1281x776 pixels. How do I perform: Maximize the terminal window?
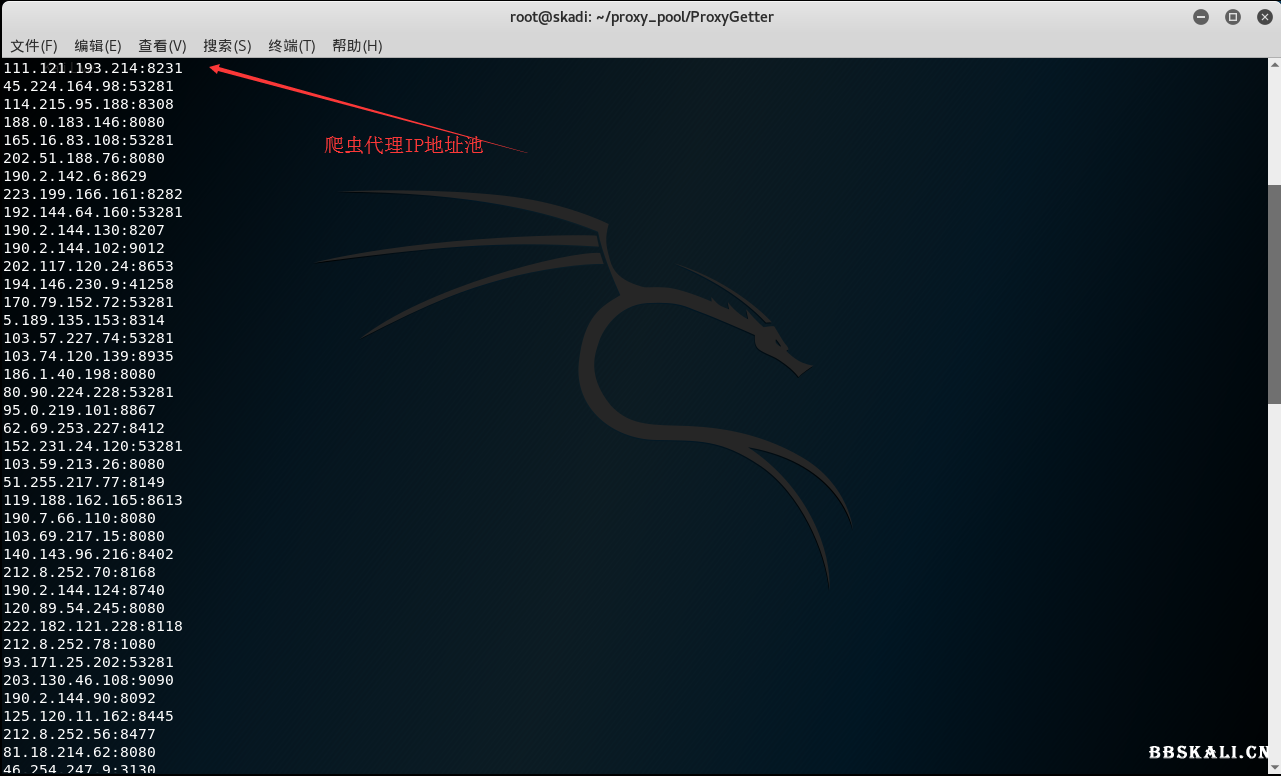click(x=1233, y=17)
